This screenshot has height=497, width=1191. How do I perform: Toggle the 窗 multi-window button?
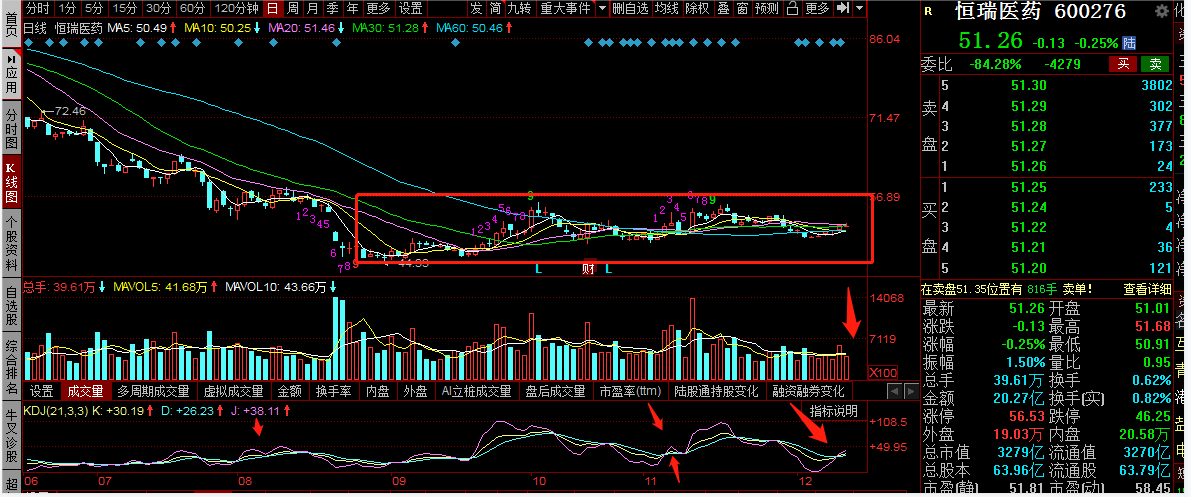(743, 8)
